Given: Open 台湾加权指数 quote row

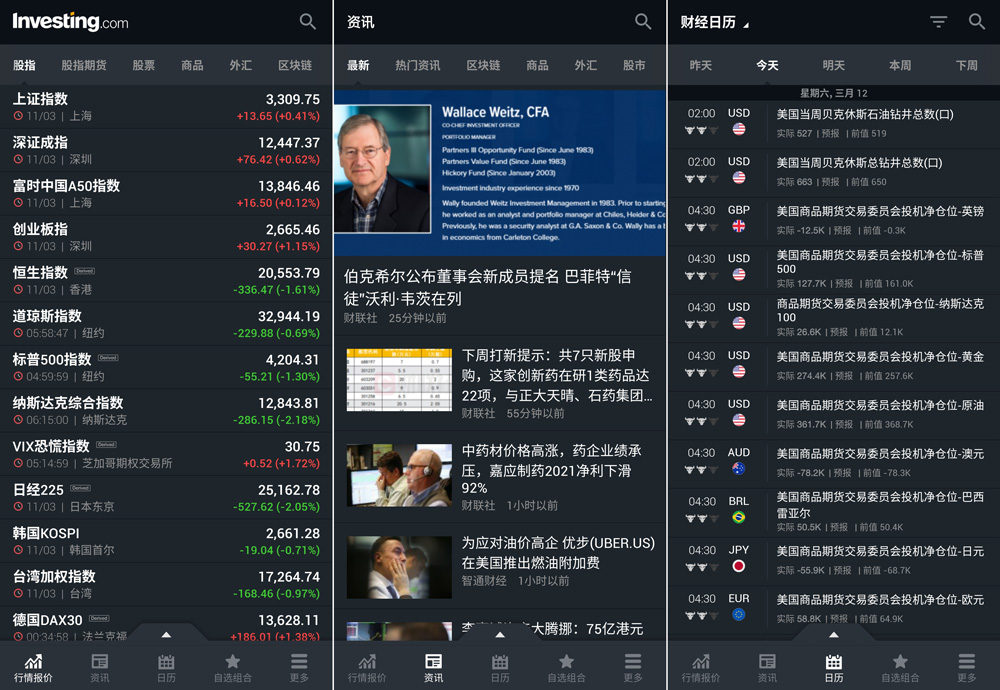Looking at the screenshot, I should coord(166,584).
